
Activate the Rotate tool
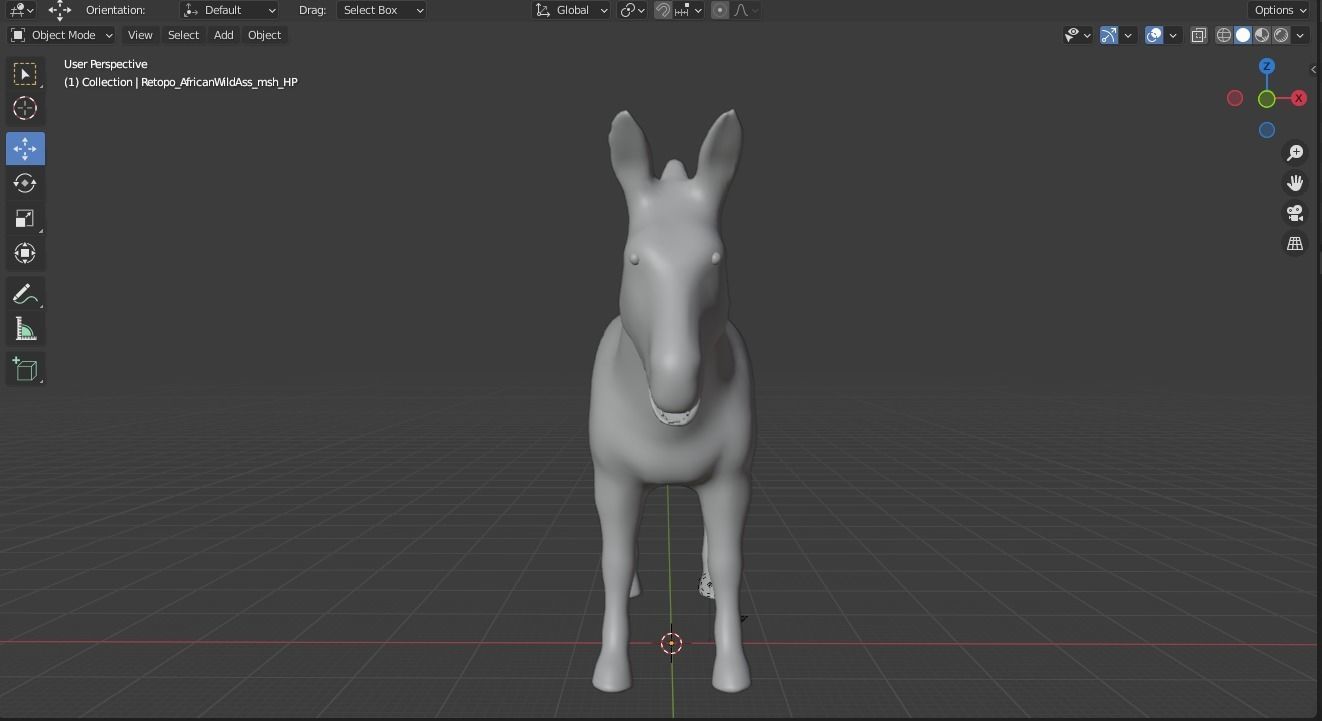pyautogui.click(x=25, y=183)
